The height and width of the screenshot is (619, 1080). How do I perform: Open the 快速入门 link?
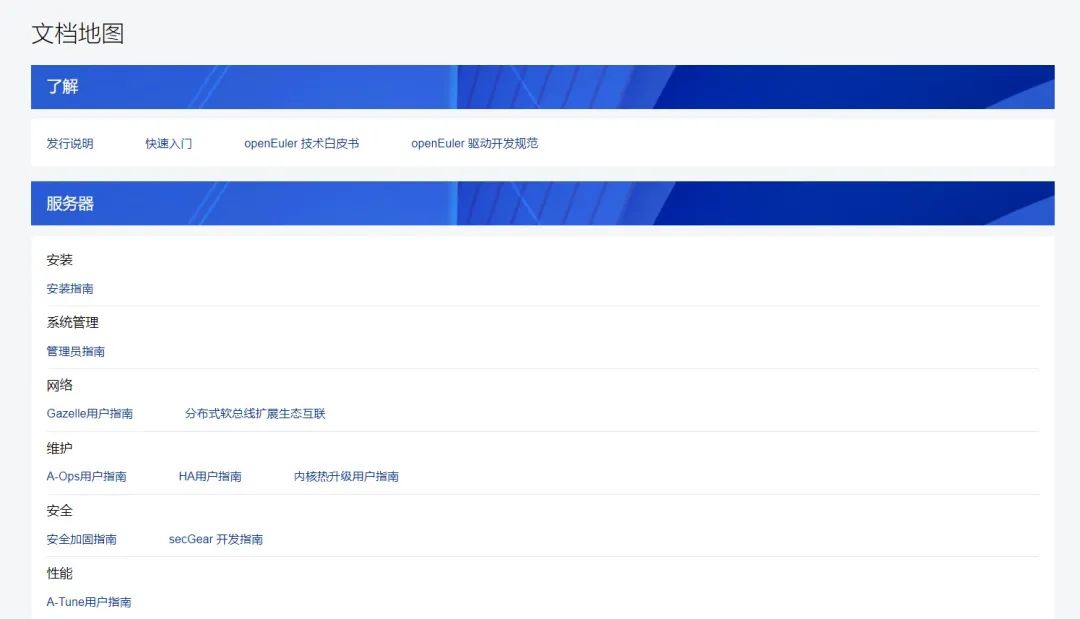(167, 143)
